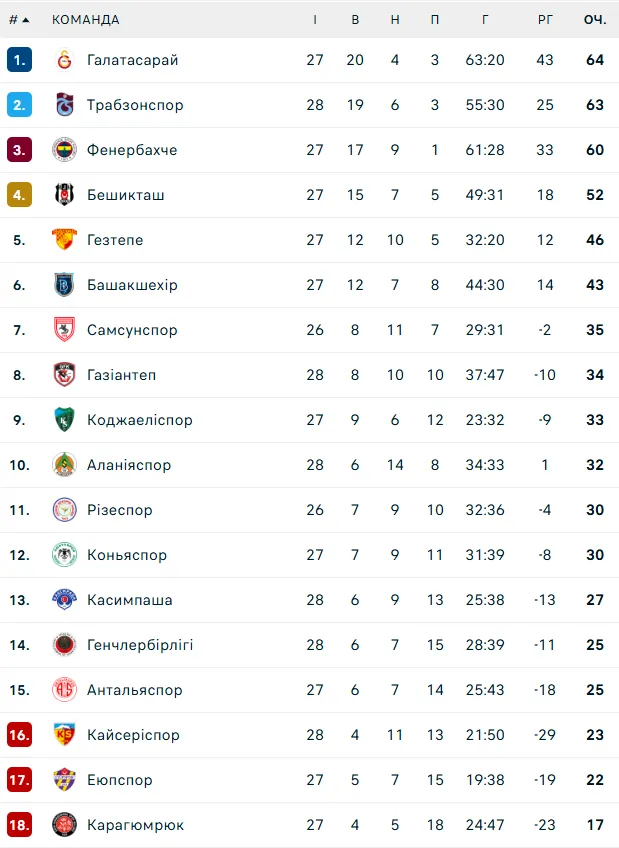Click the Гезтепе club crest
619x848 pixels.
coord(64,240)
